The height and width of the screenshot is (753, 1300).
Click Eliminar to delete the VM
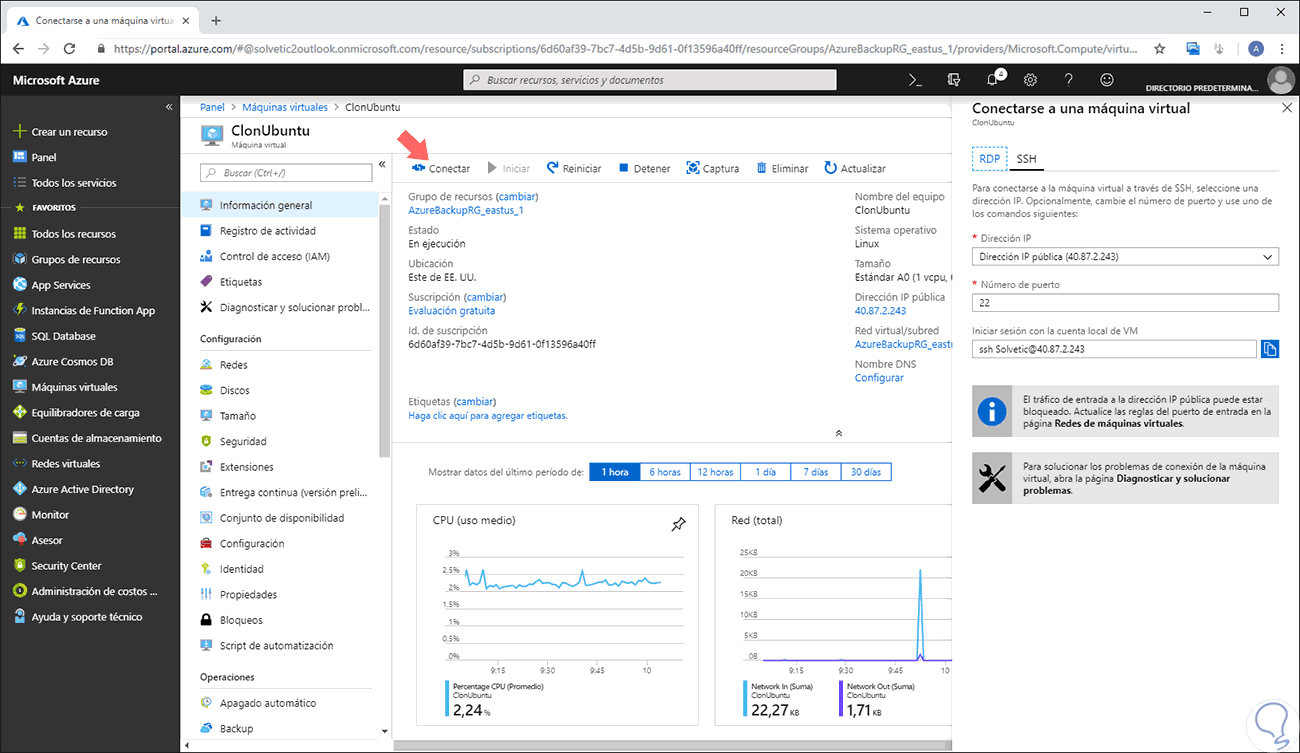pos(782,169)
